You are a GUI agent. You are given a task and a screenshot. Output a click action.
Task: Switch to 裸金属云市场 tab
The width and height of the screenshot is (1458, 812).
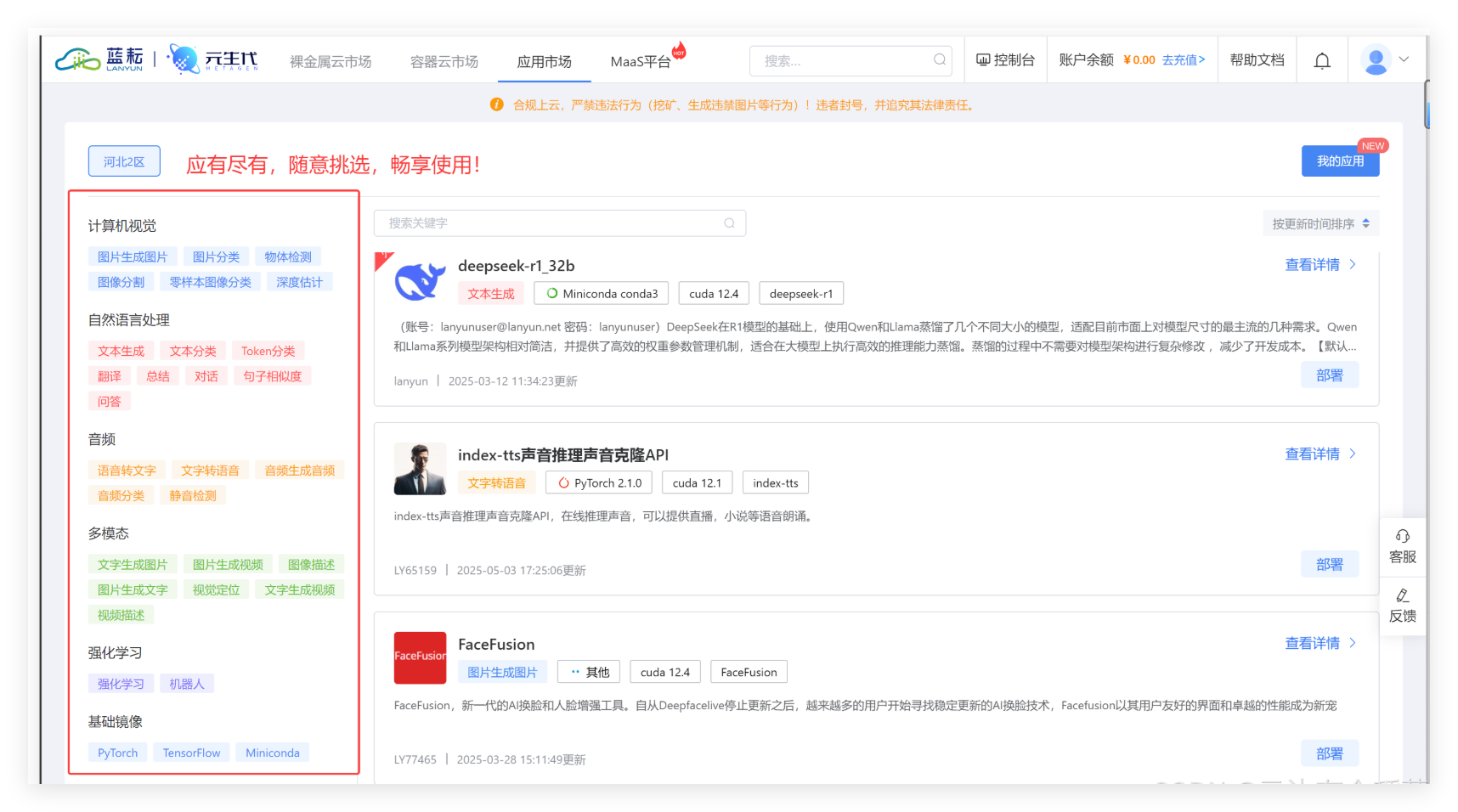(x=331, y=61)
